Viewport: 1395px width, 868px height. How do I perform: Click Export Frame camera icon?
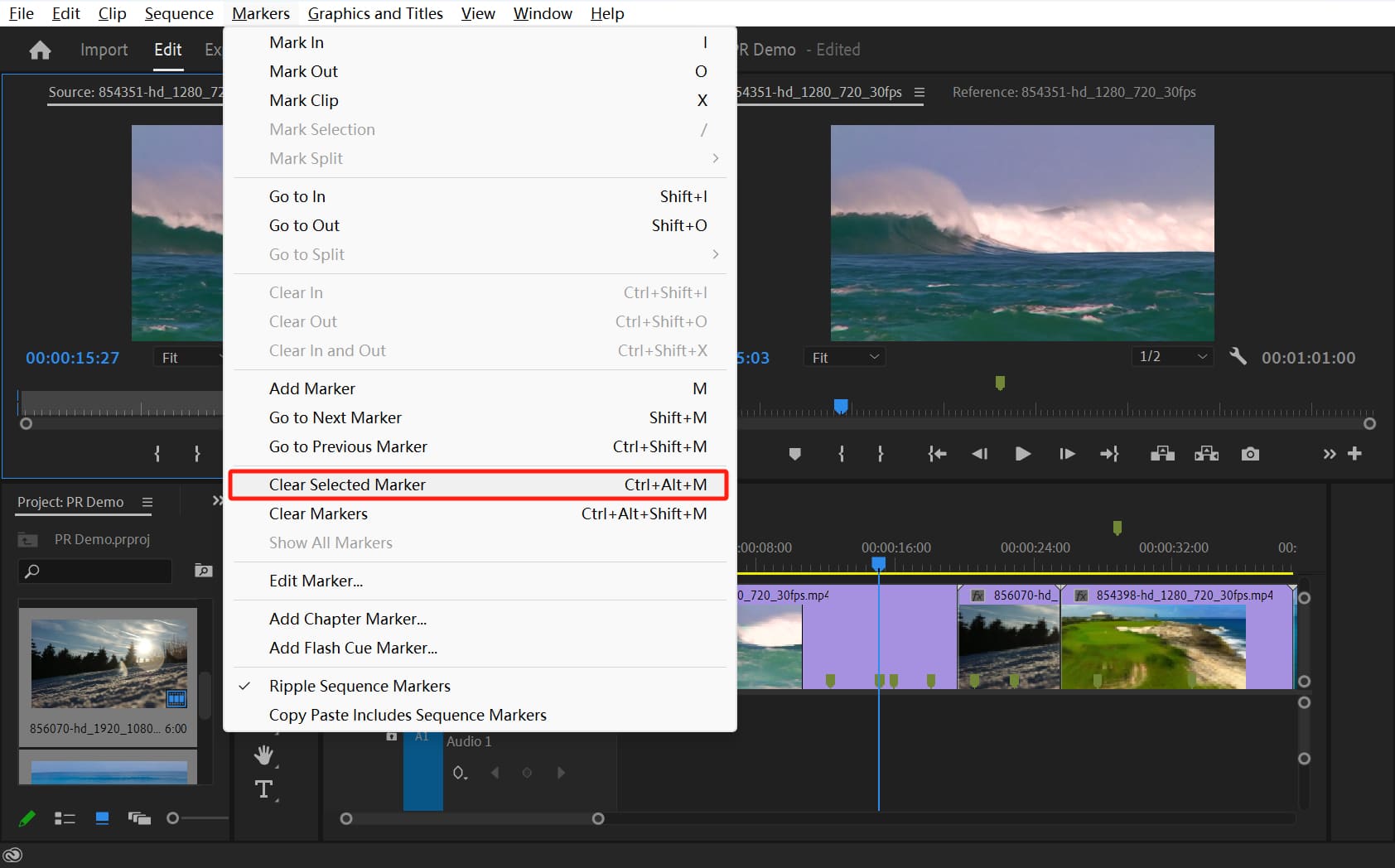coord(1250,454)
